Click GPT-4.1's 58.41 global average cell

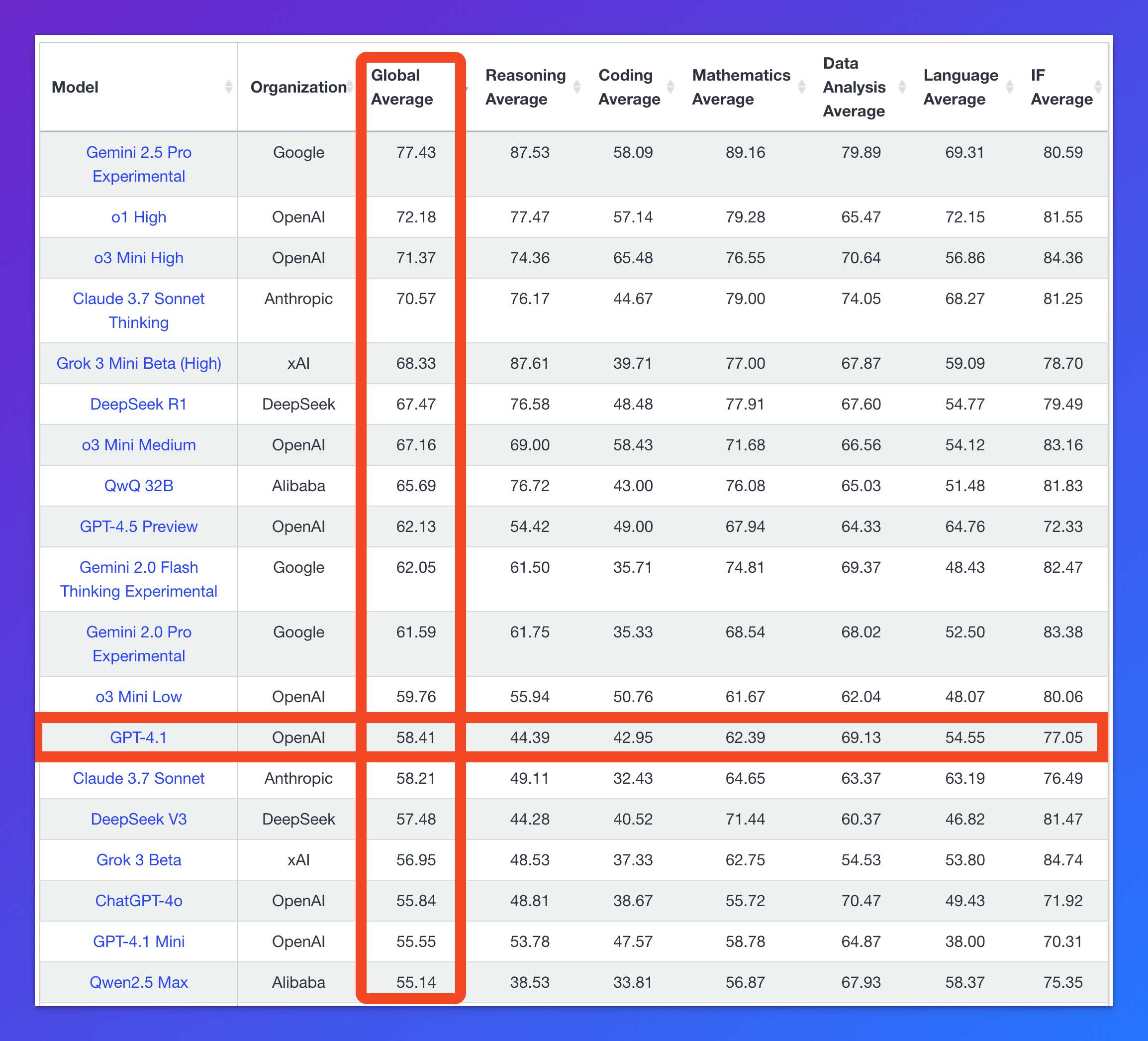(416, 737)
